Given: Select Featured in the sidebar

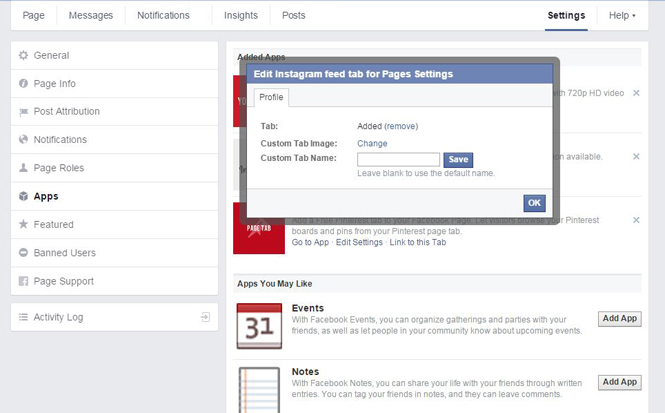Looking at the screenshot, I should [115, 224].
